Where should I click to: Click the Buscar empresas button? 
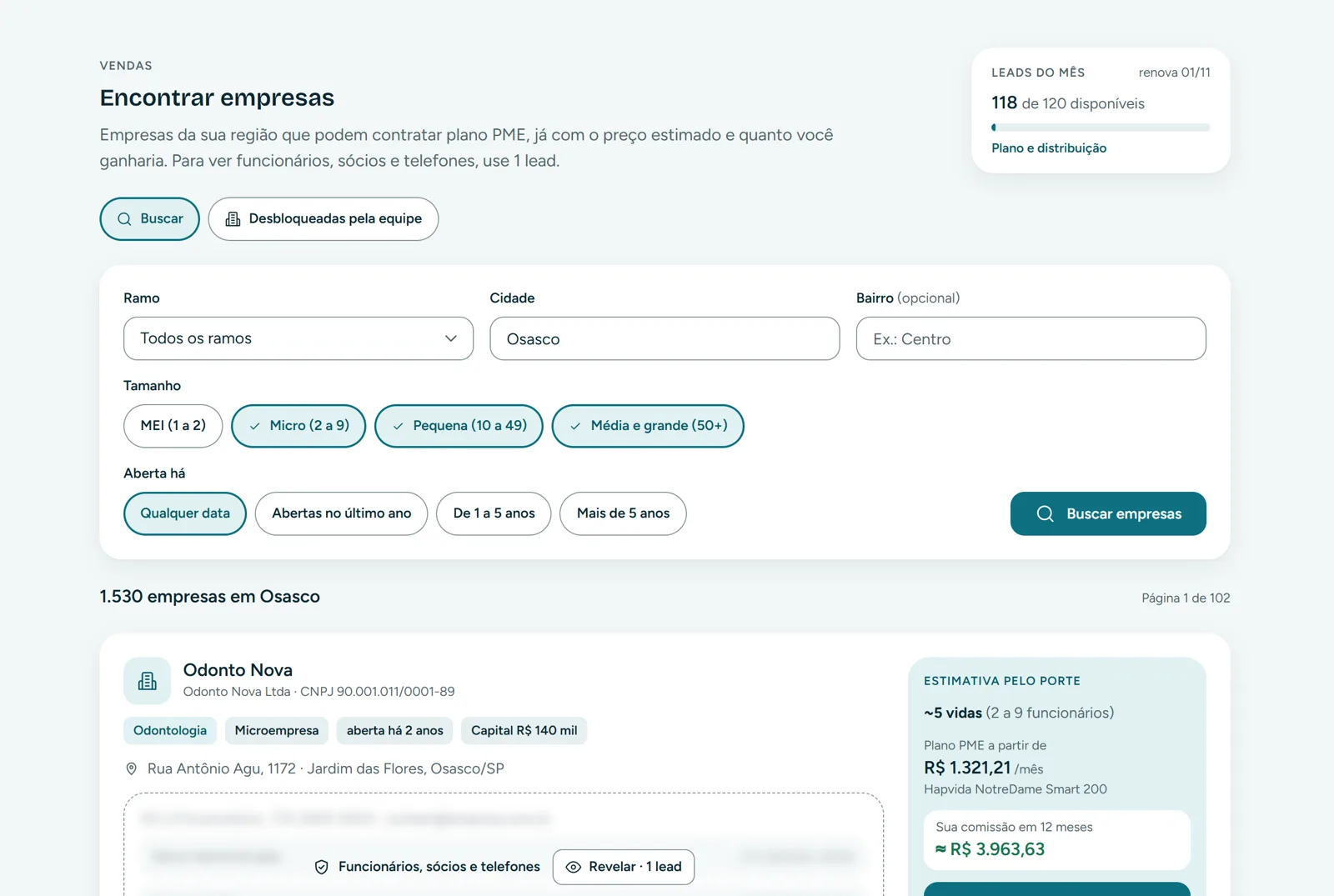pos(1108,513)
